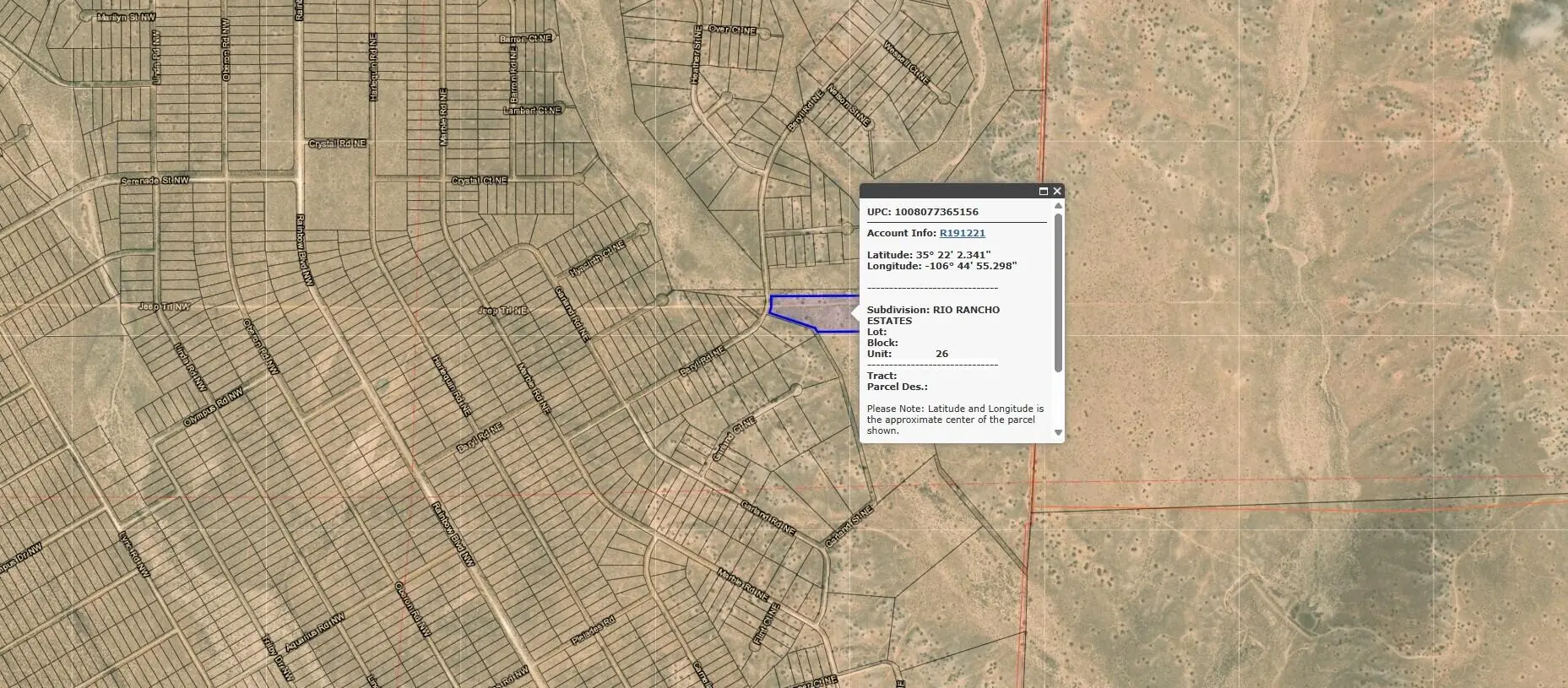1568x688 pixels.
Task: Click the Lambert Ct NE label
Action: (532, 111)
